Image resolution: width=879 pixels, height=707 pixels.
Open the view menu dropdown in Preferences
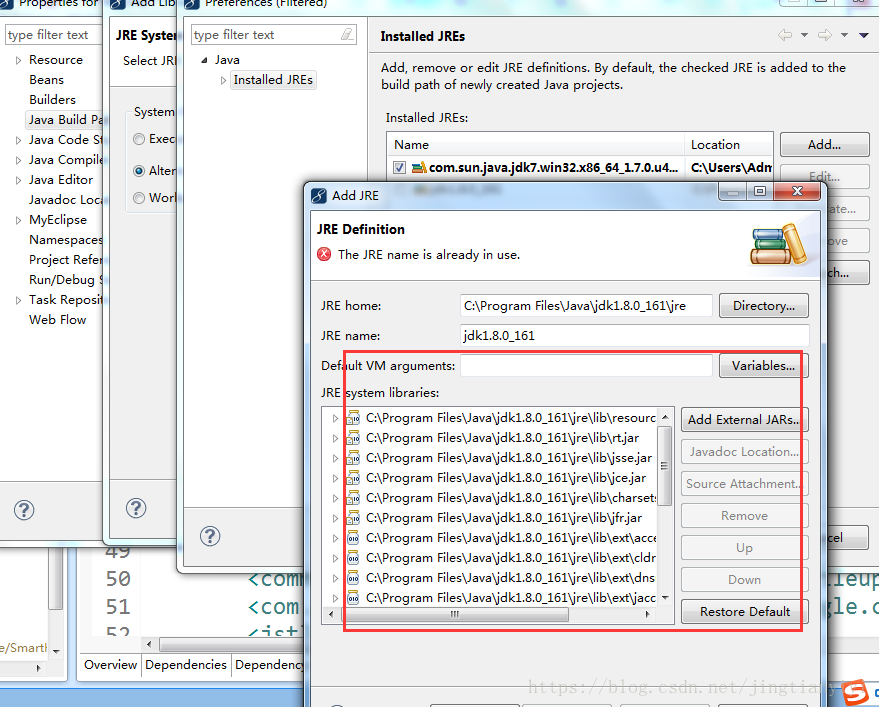click(864, 35)
